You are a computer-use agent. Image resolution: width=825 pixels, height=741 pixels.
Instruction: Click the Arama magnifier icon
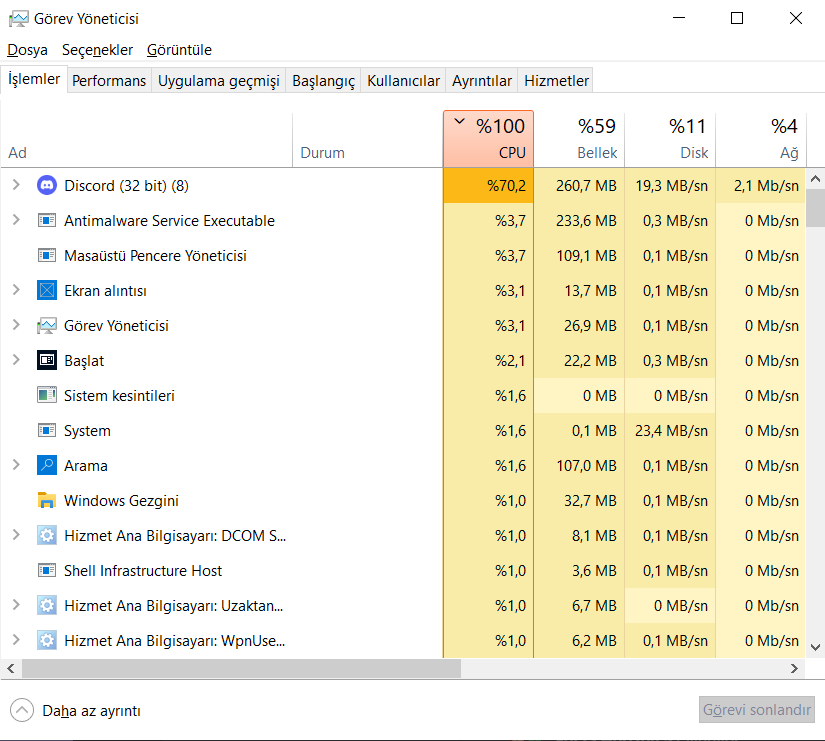[47, 465]
